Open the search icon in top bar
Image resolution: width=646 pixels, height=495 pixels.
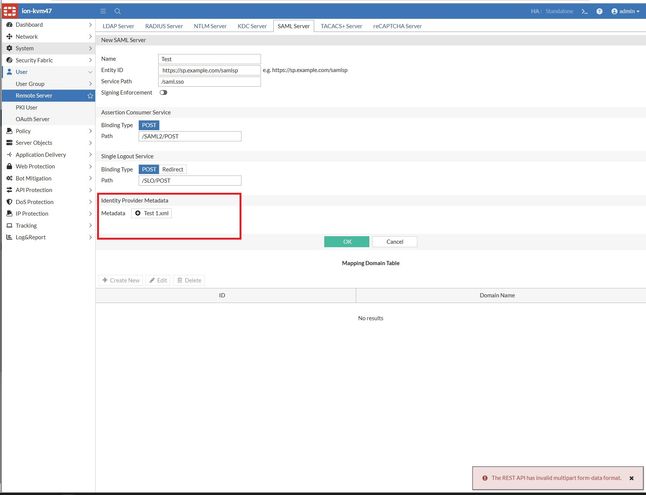click(x=117, y=11)
